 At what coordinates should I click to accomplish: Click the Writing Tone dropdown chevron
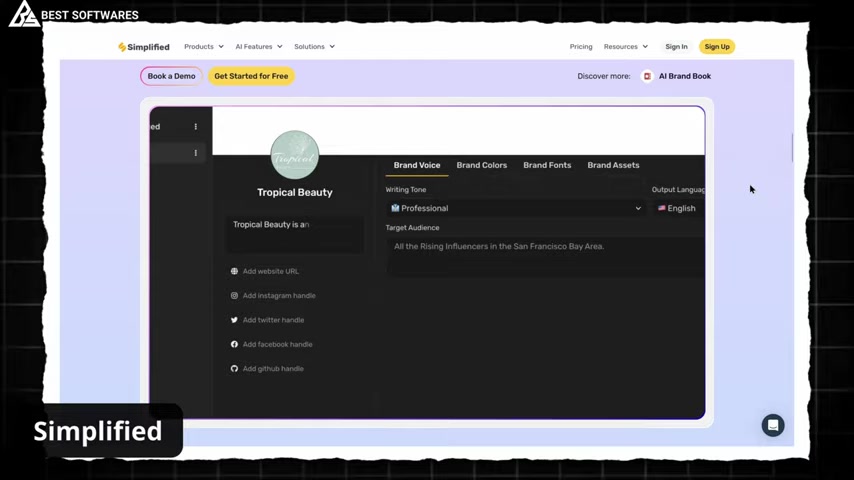click(x=638, y=208)
